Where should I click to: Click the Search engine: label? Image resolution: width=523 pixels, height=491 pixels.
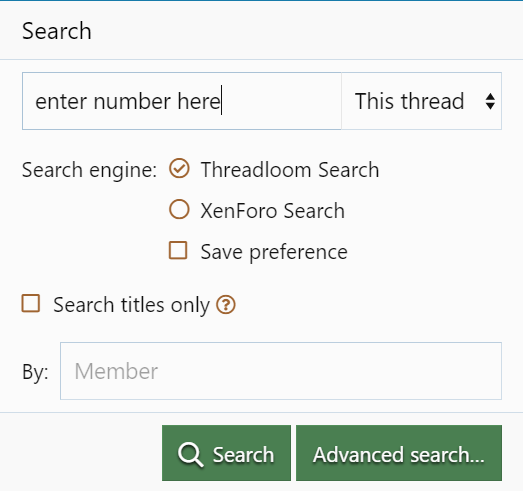pos(89,170)
